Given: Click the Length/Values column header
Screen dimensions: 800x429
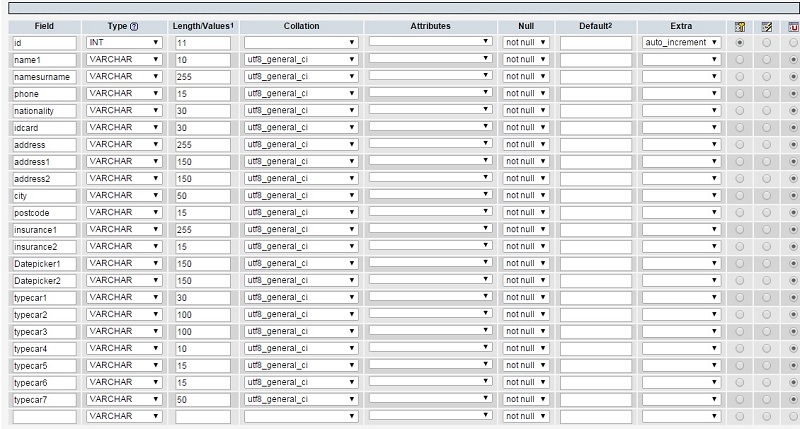Looking at the screenshot, I should pyautogui.click(x=203, y=26).
